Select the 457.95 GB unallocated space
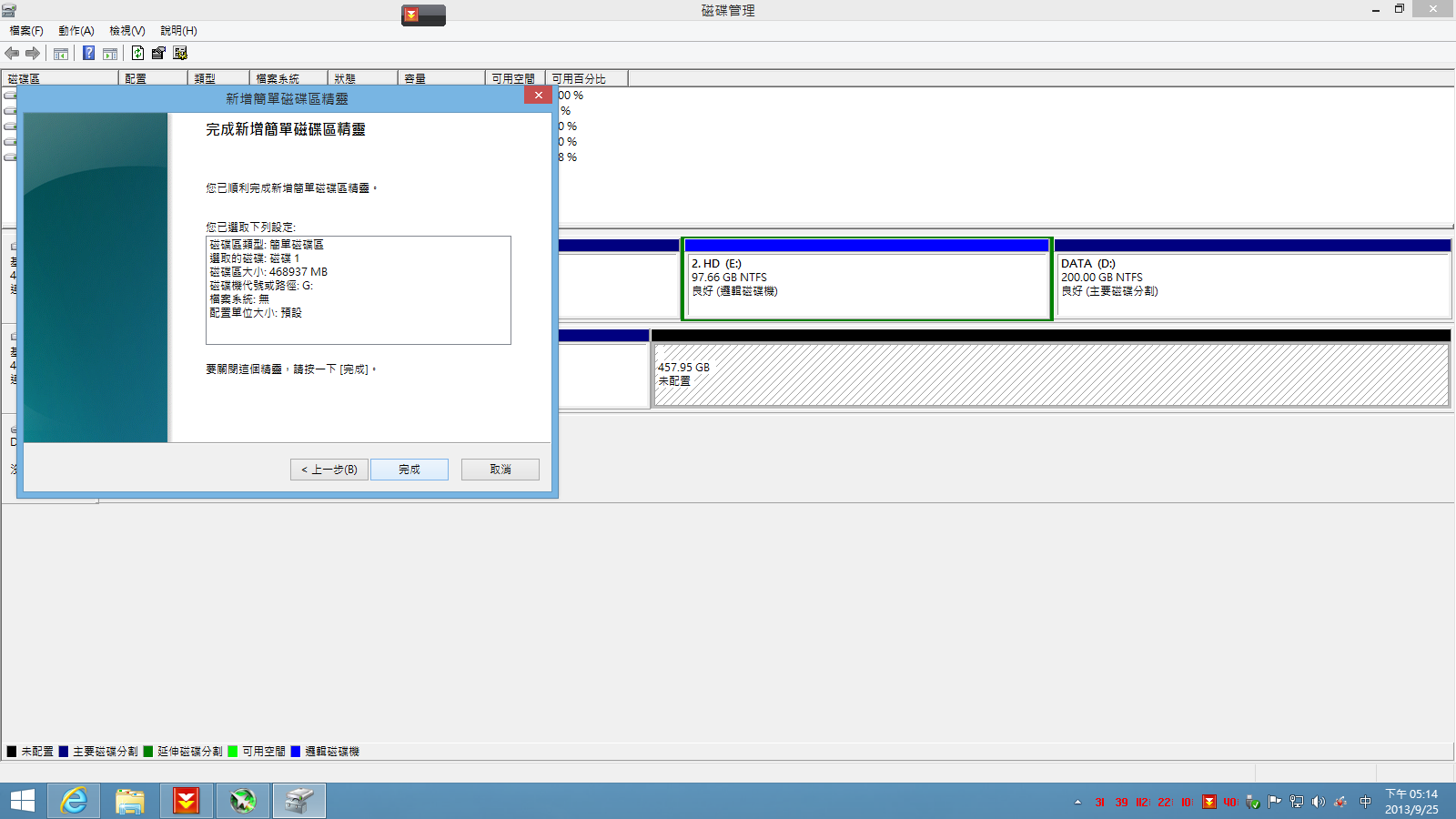Screen dimensions: 1456x819 pyautogui.click(x=1051, y=369)
